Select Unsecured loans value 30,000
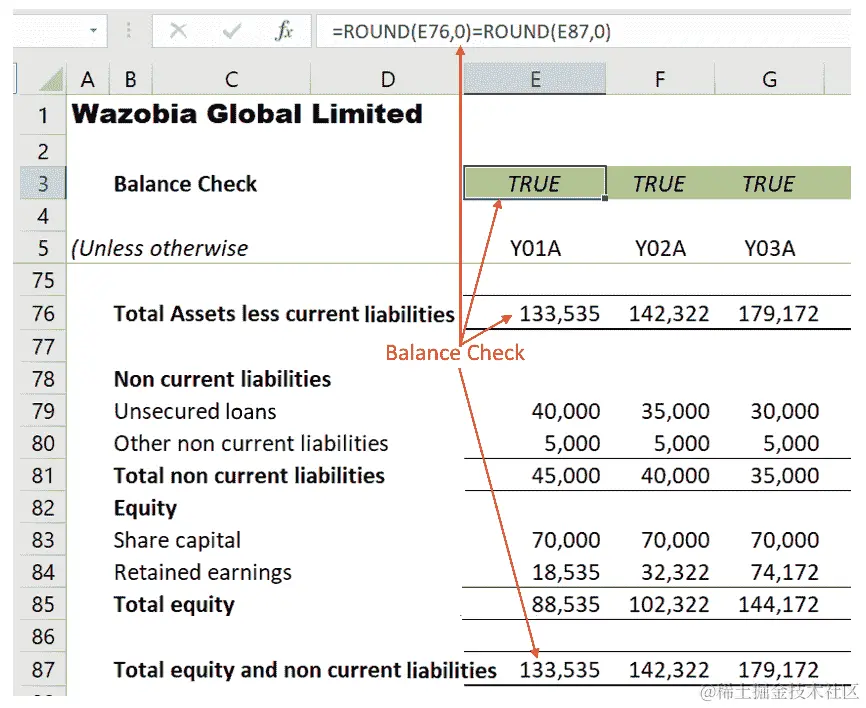This screenshot has width=866, height=708. coord(784,411)
